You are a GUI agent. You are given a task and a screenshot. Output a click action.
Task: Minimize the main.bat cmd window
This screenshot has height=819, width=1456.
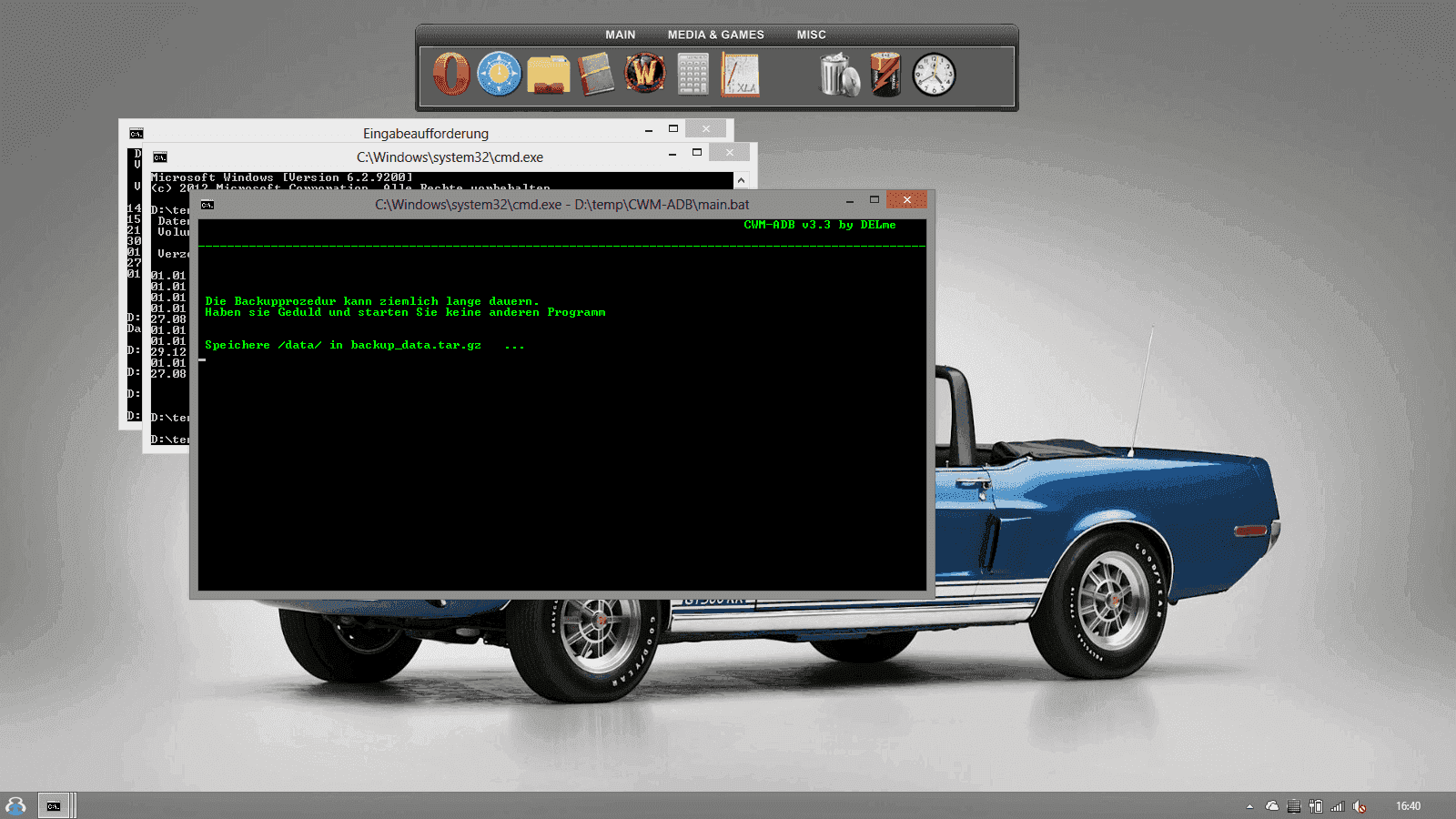(849, 200)
